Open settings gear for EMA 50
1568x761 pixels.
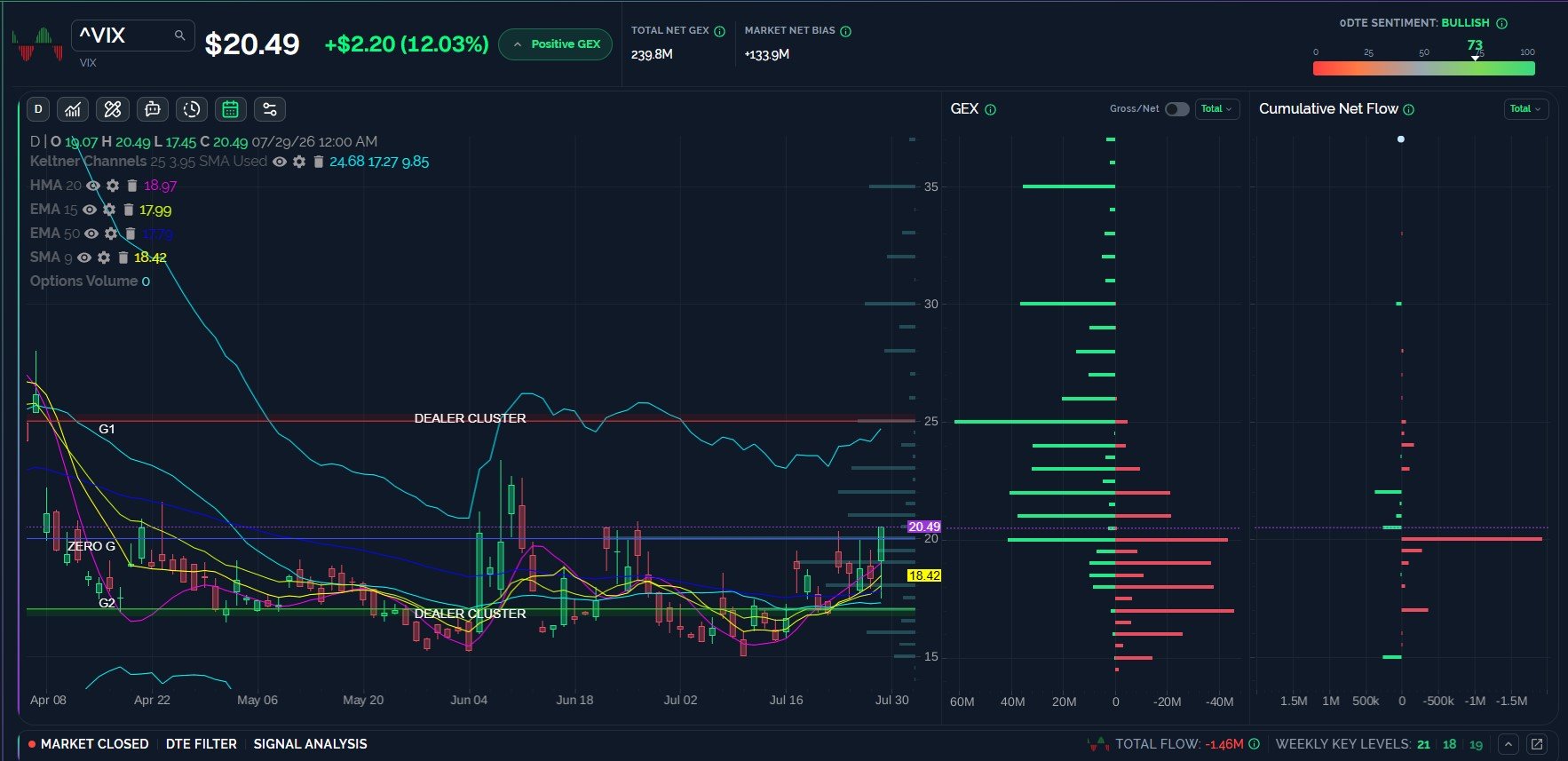point(111,234)
